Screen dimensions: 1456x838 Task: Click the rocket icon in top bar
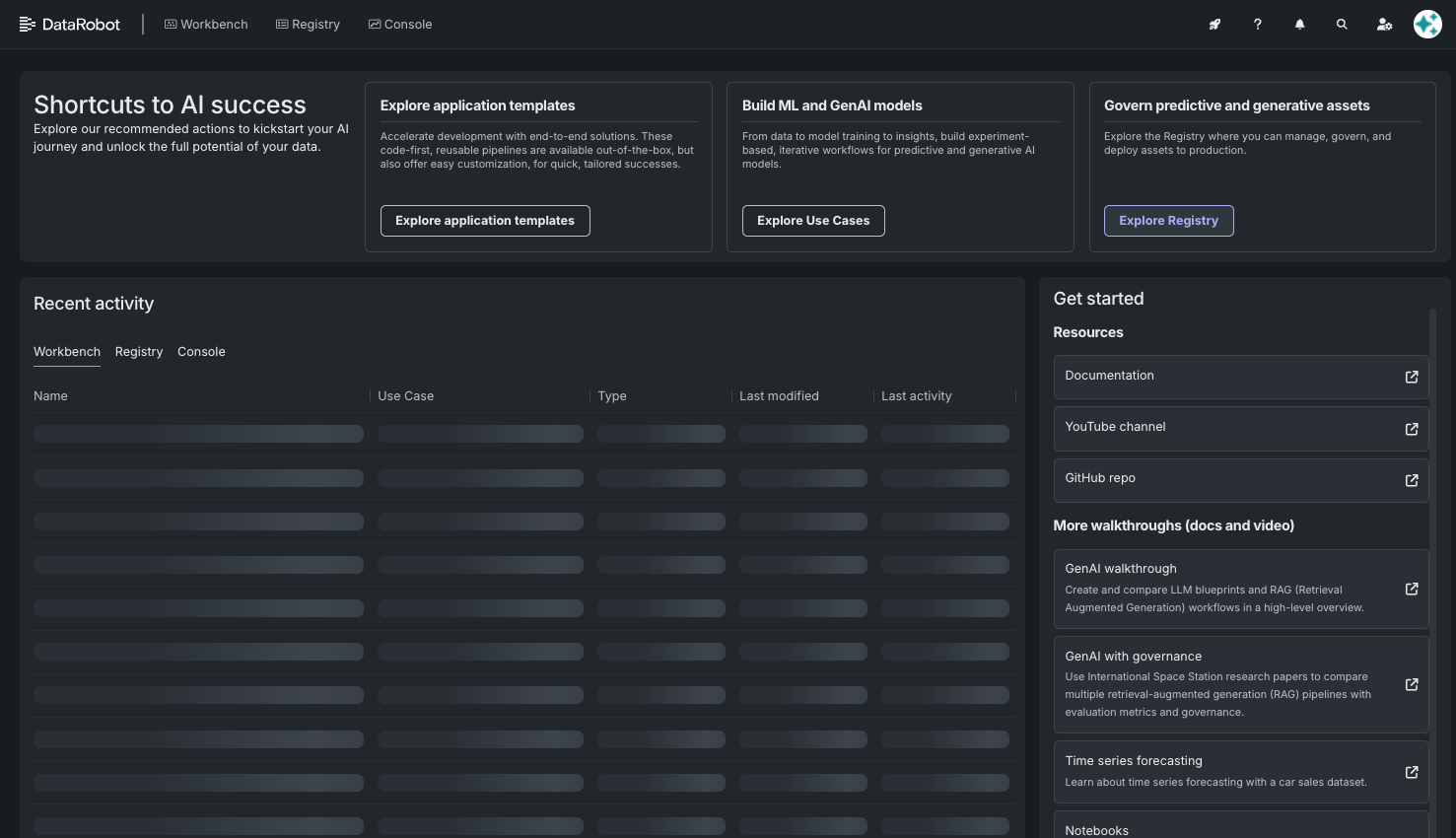1214,25
